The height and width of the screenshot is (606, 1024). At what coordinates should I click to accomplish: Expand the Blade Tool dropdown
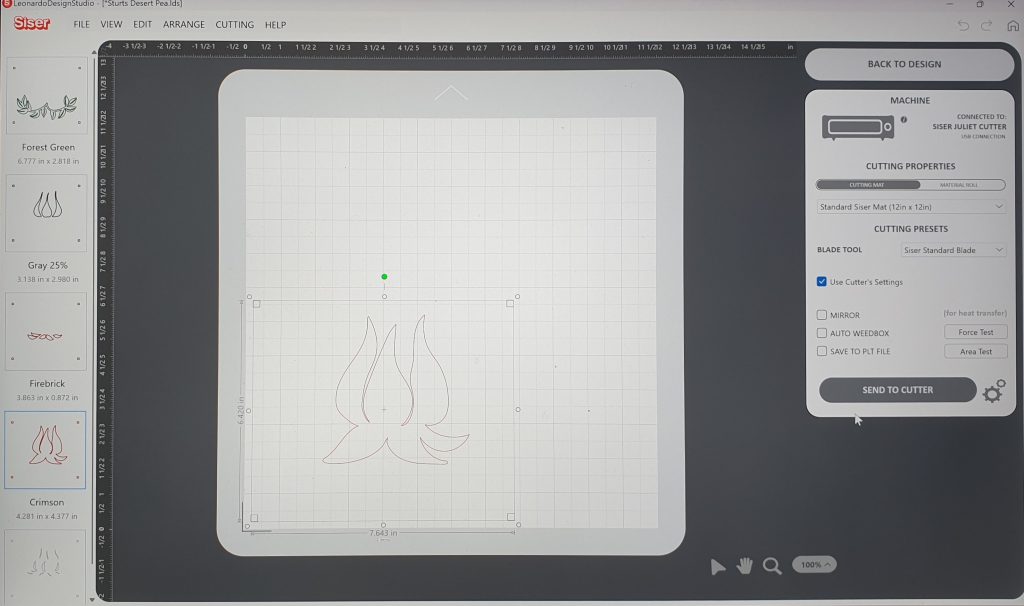(953, 250)
